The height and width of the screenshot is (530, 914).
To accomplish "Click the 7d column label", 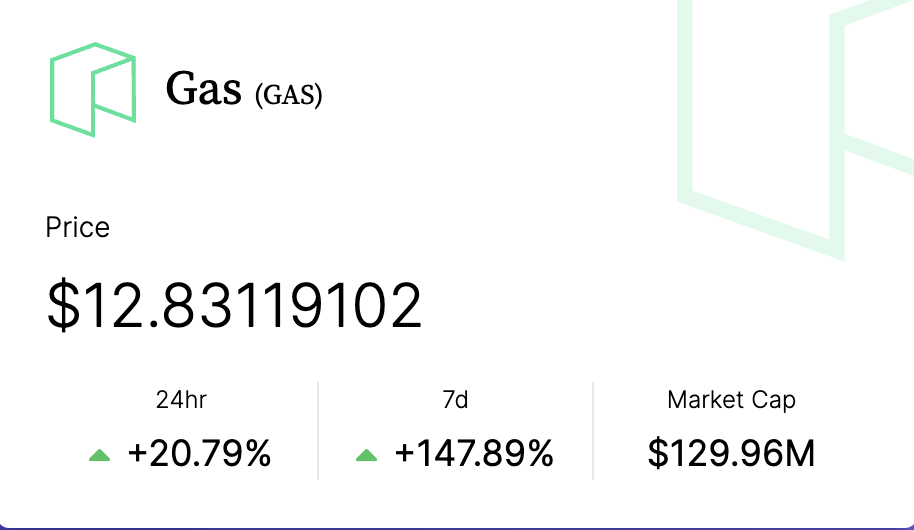I will coord(455,400).
